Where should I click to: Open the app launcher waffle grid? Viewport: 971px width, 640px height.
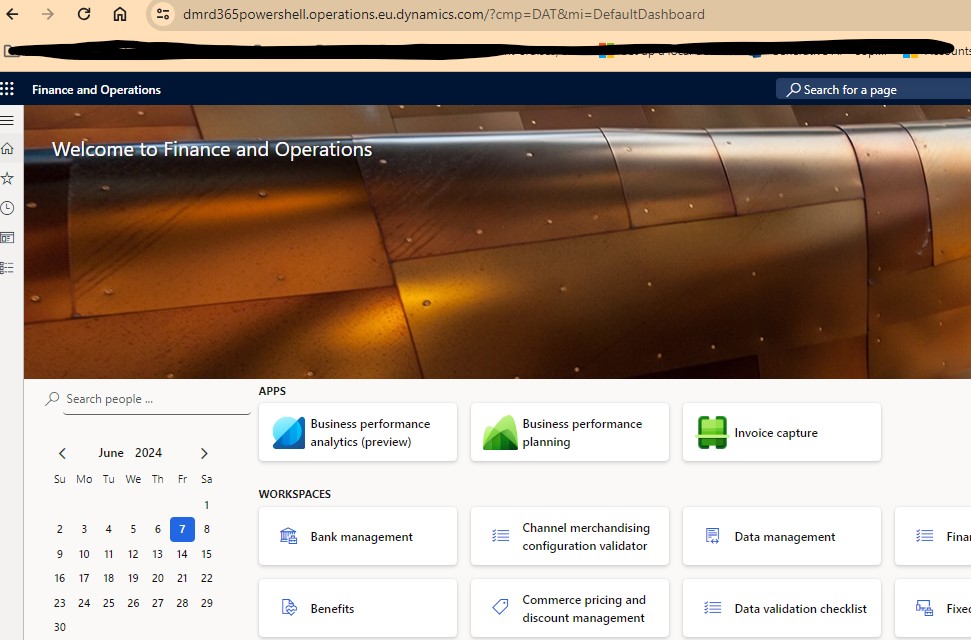[7, 89]
